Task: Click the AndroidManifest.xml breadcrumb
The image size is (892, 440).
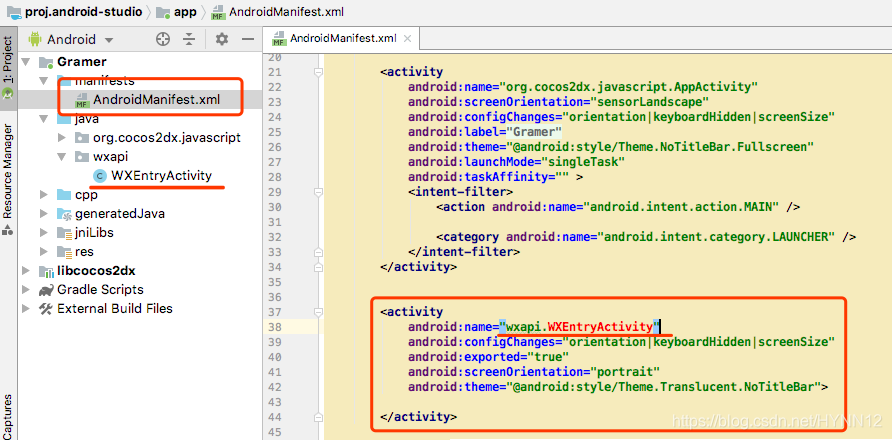Action: click(x=278, y=11)
